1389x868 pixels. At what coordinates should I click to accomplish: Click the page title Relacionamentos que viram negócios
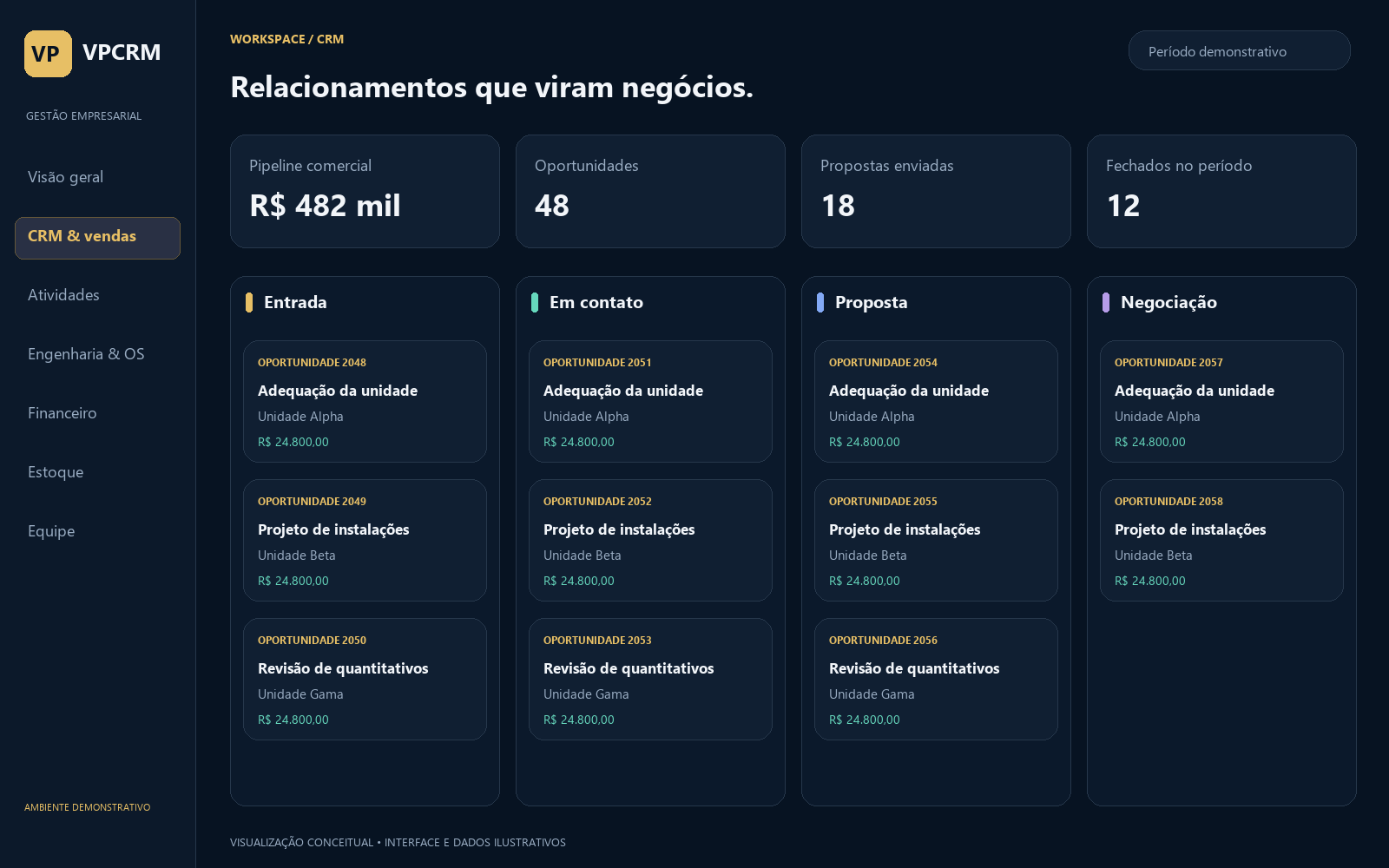pos(491,87)
